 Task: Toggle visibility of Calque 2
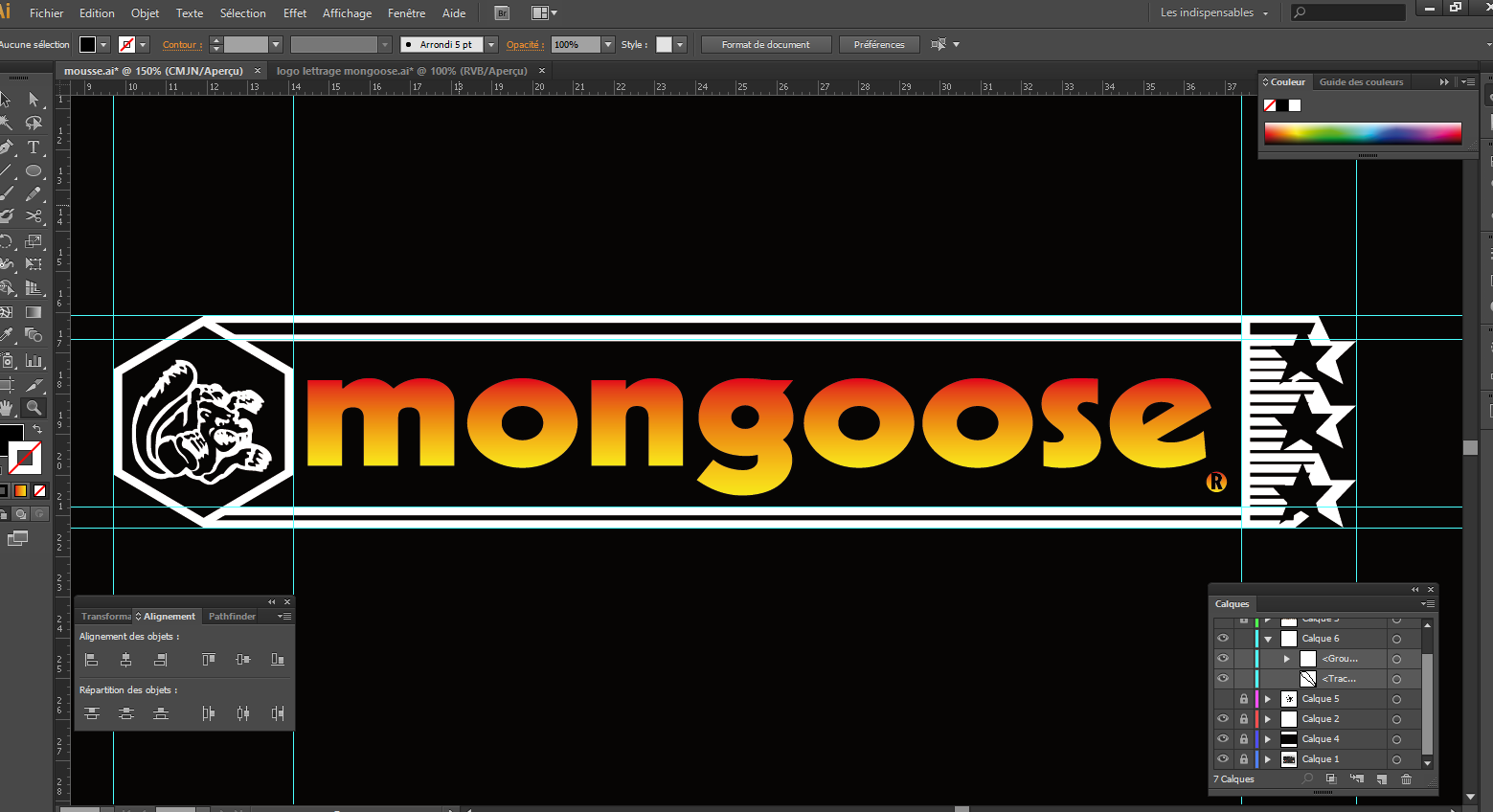pos(1223,719)
